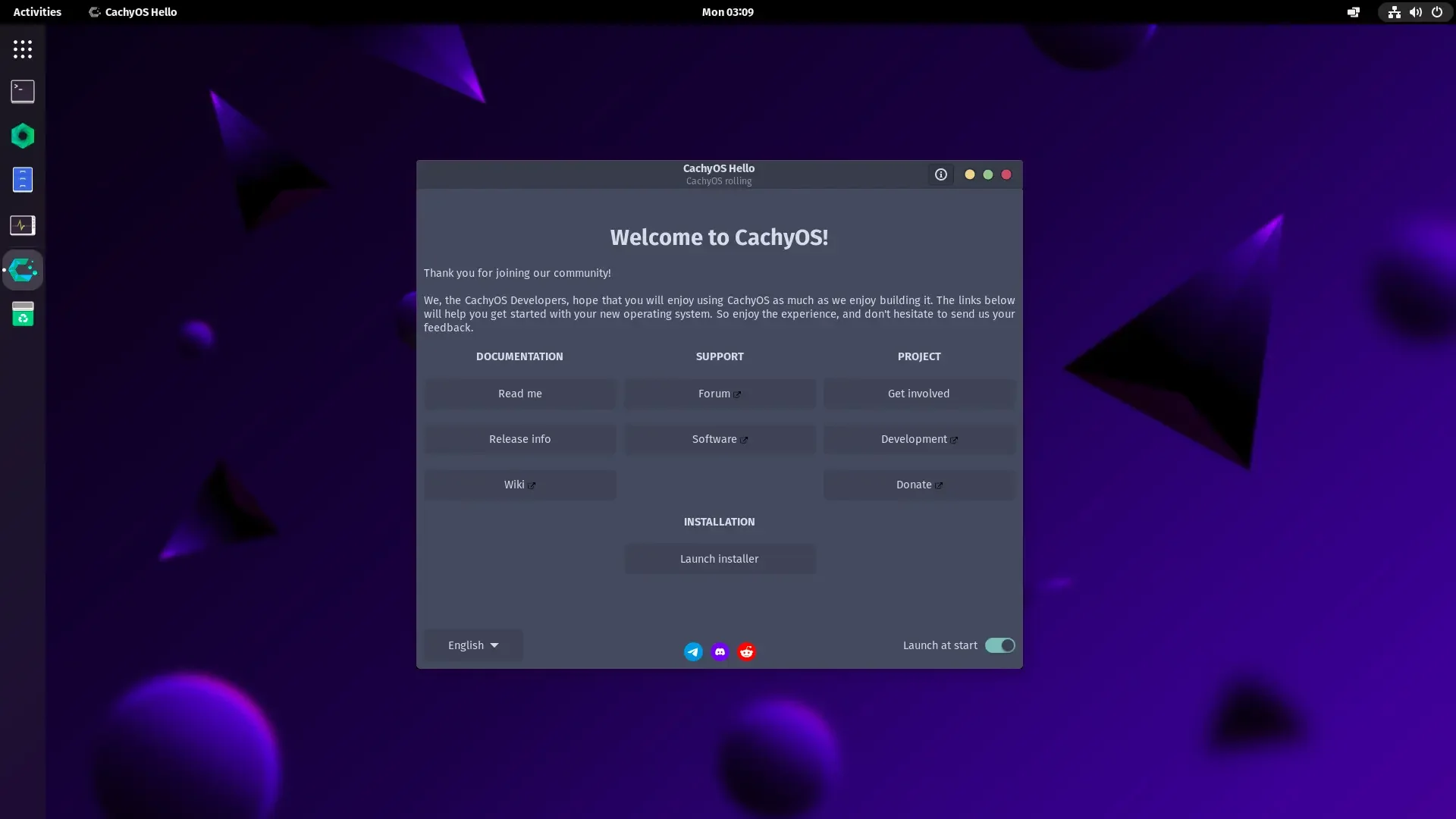This screenshot has width=1456, height=819.
Task: Expand the English language dropdown
Action: pos(473,645)
